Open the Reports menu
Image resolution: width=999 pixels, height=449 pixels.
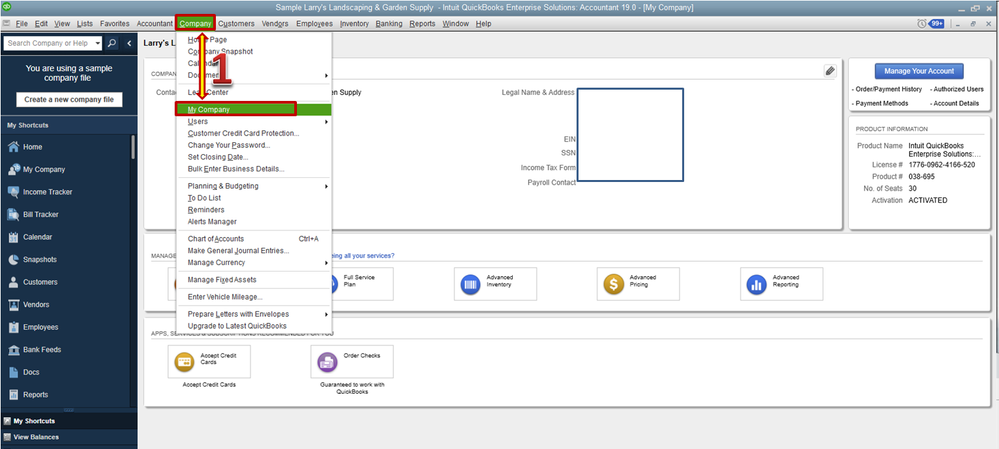pyautogui.click(x=422, y=24)
